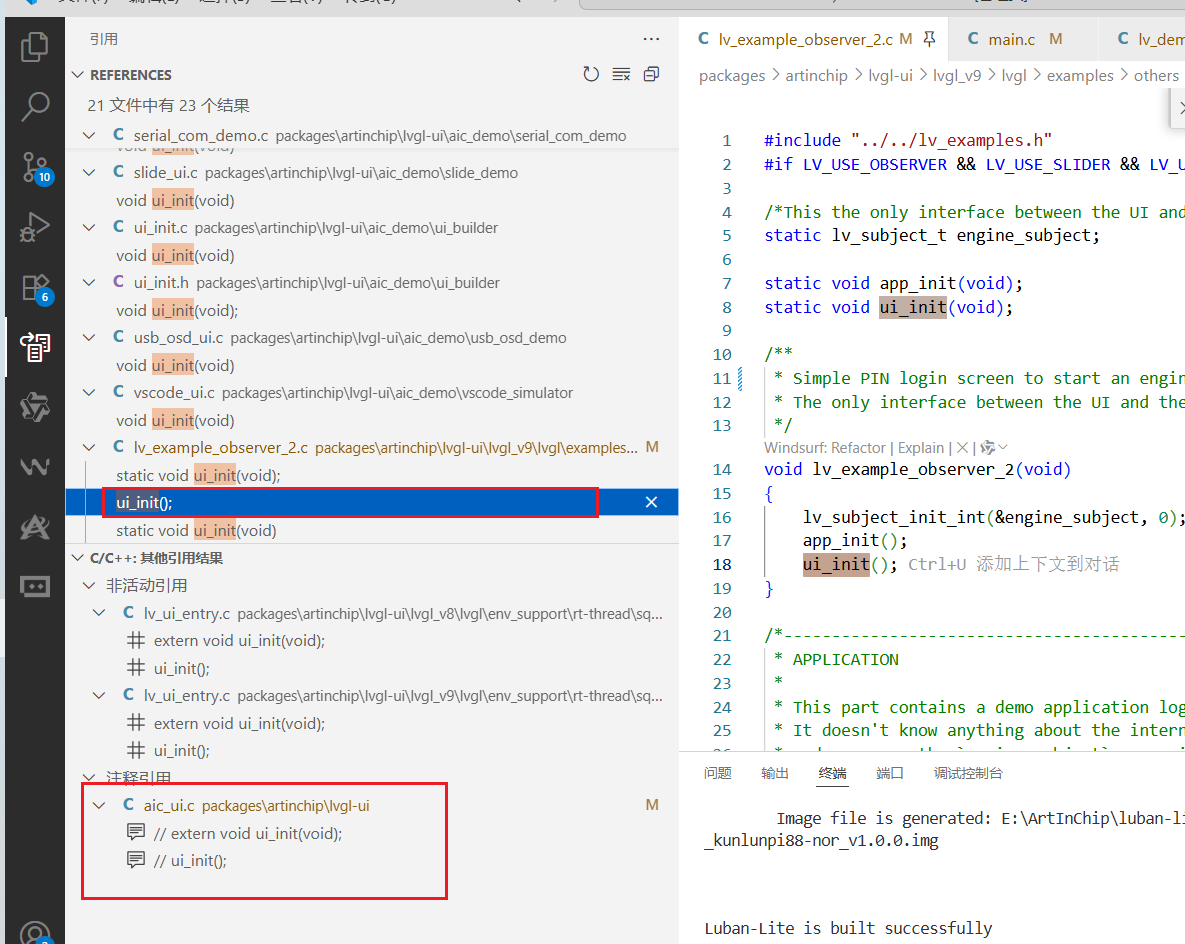Image resolution: width=1185 pixels, height=944 pixels.
Task: Clear the references results list
Action: [621, 74]
